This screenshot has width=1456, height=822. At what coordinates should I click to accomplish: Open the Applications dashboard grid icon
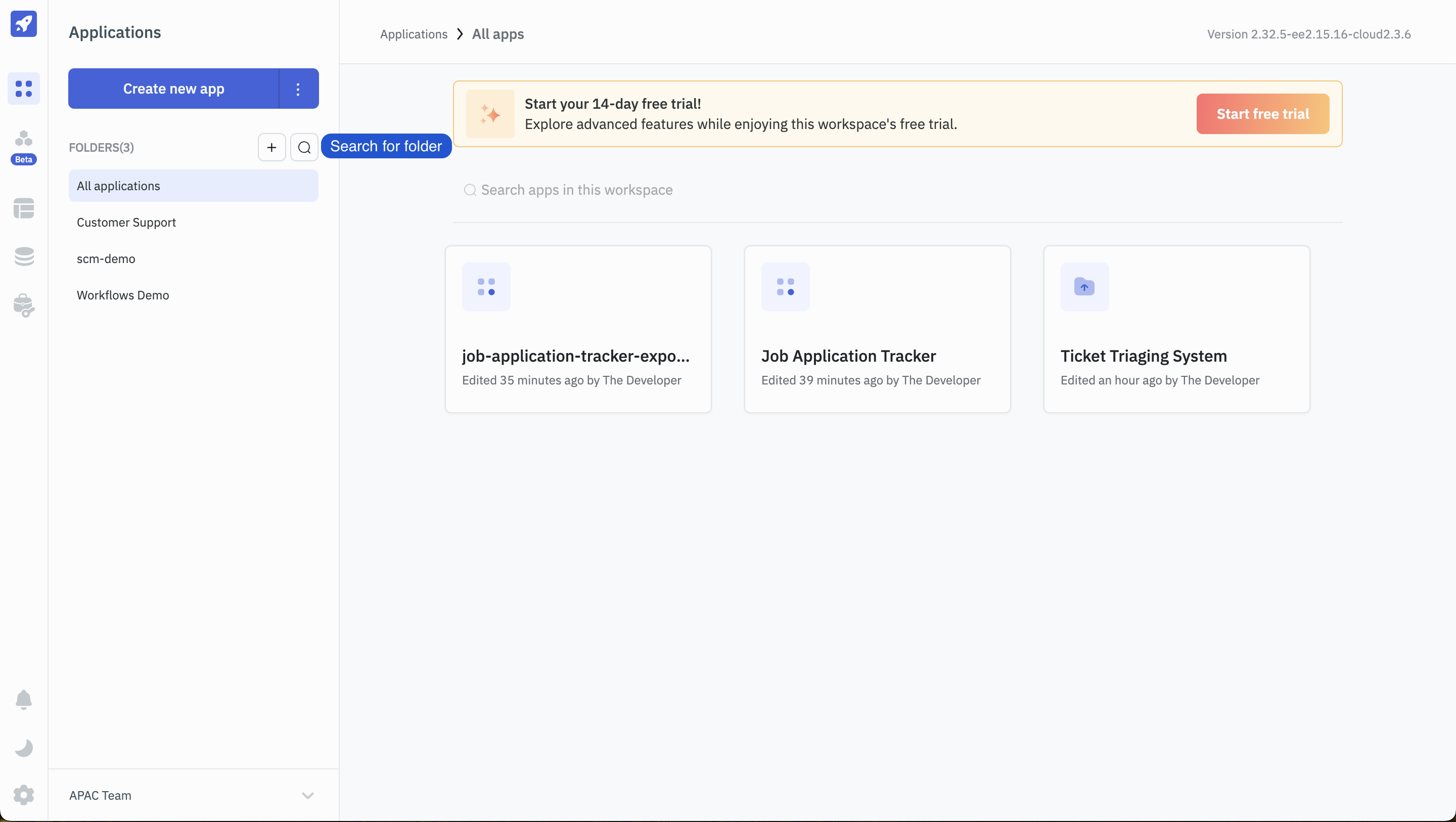(x=24, y=89)
